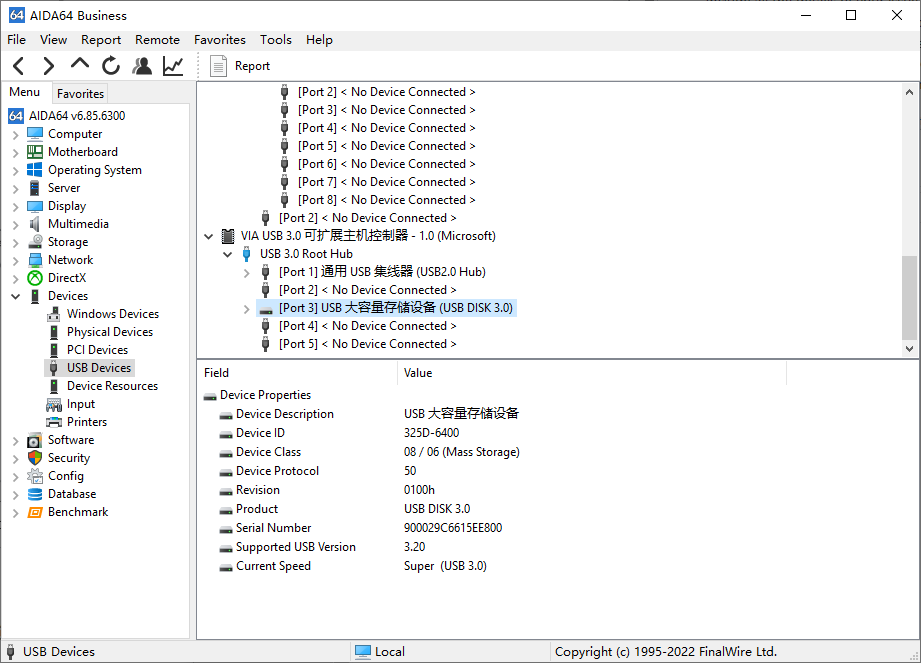Click the Report toolbar button label
Screen dimensions: 921x663
click(x=252, y=66)
